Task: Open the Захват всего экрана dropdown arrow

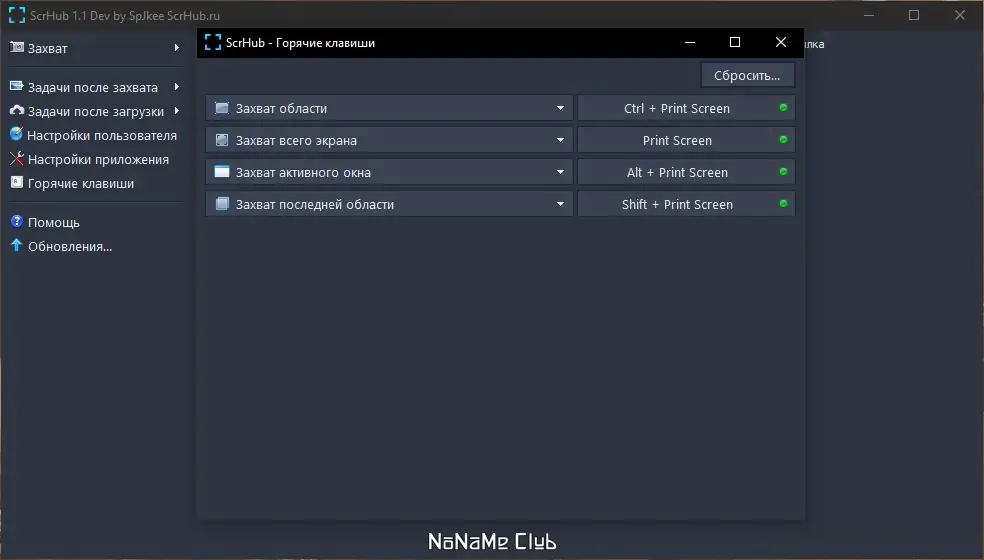Action: [560, 140]
